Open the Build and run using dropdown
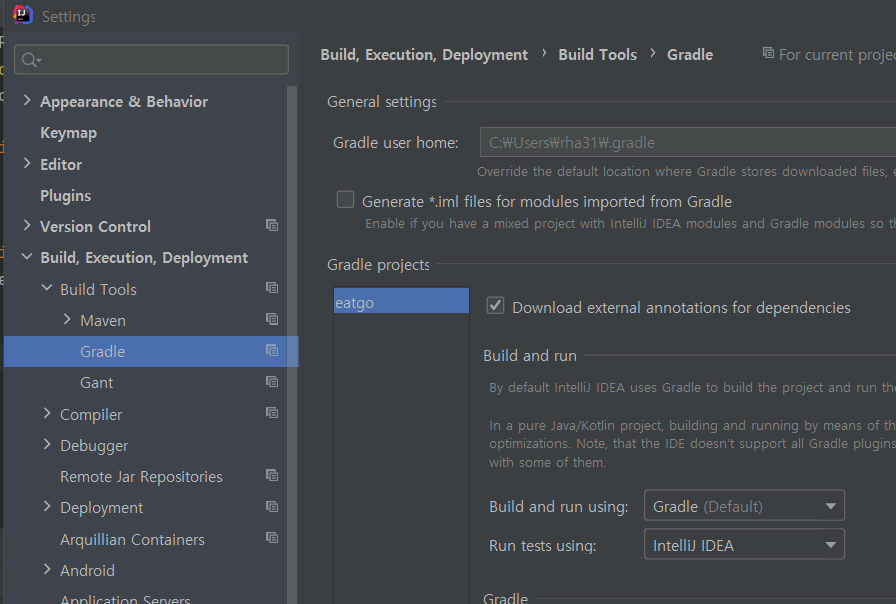The image size is (896, 604). [744, 506]
